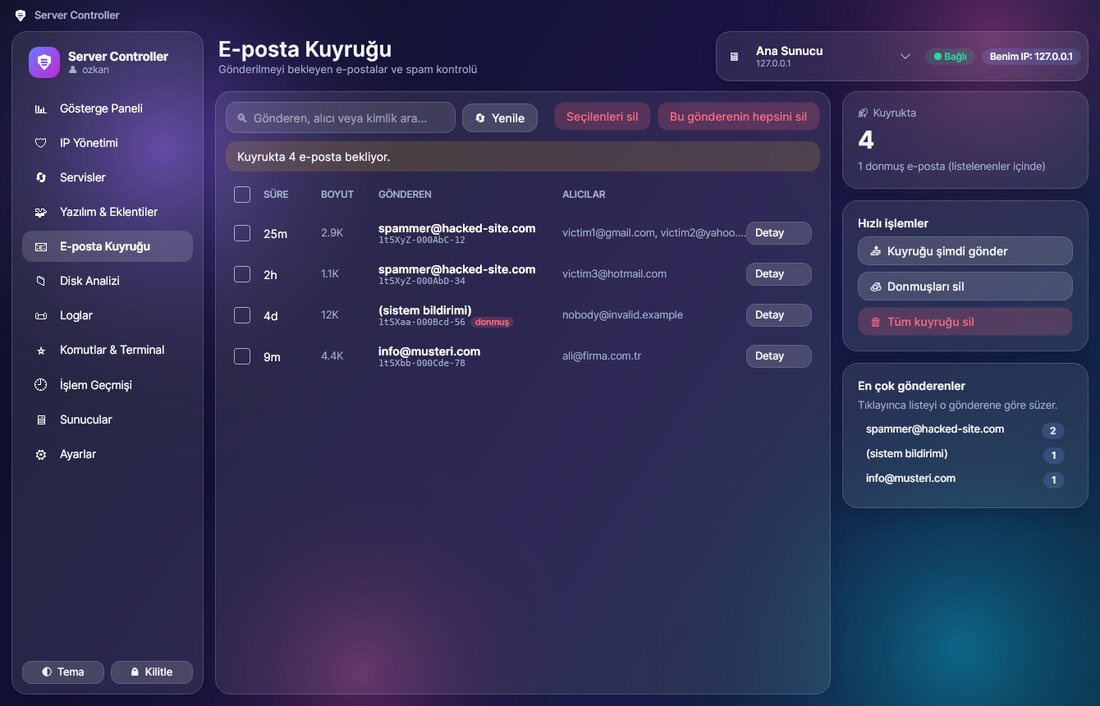Click the Loglar icon
The width and height of the screenshot is (1100, 706).
coord(41,316)
